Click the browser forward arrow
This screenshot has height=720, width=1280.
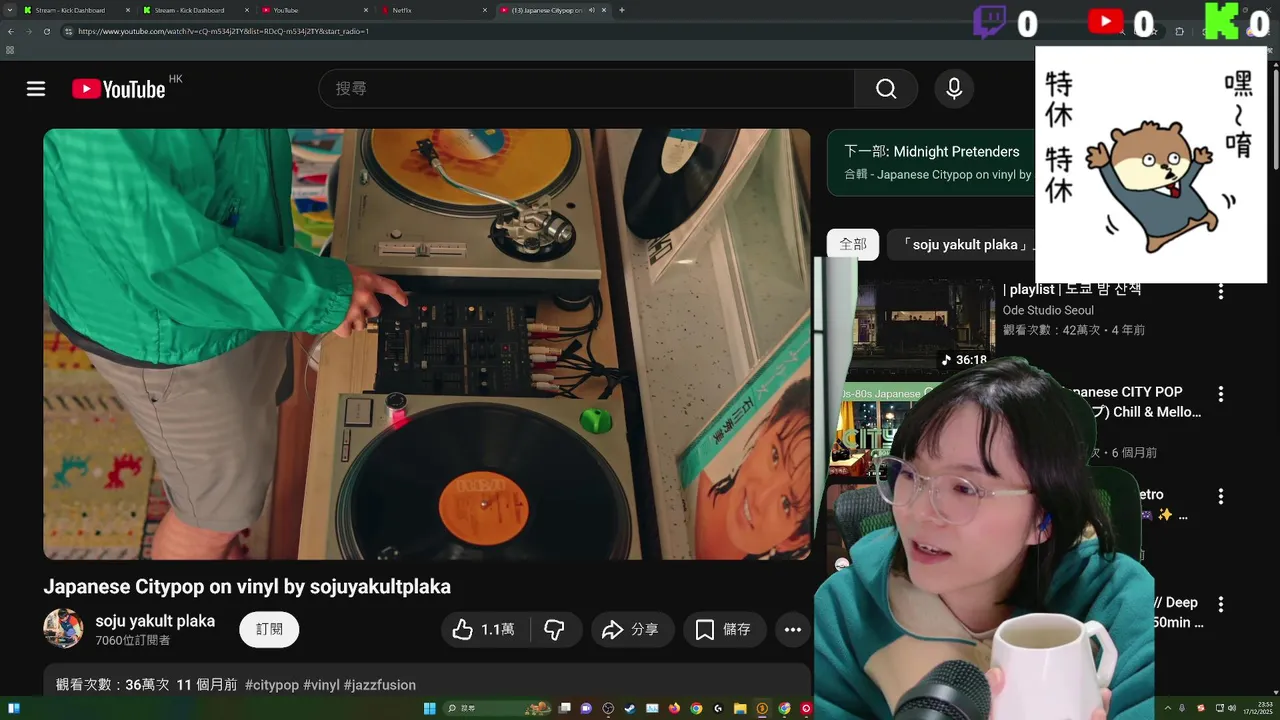pos(29,31)
